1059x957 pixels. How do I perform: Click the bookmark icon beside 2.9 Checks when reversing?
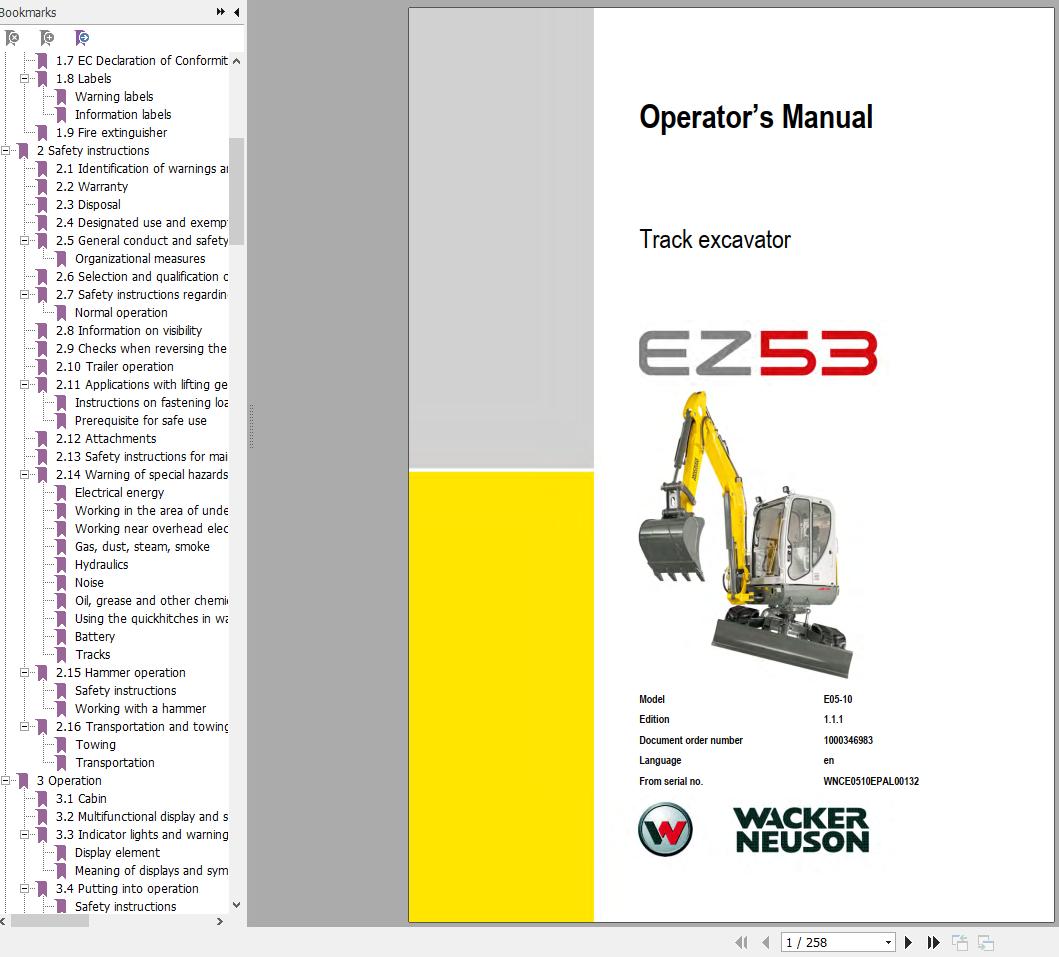click(43, 348)
